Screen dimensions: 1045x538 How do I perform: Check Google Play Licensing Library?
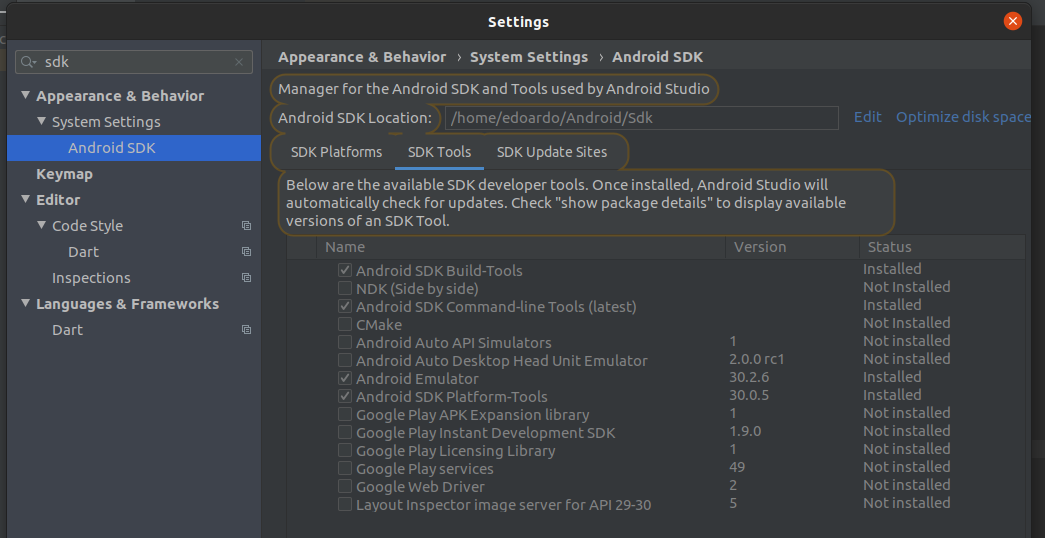pyautogui.click(x=345, y=450)
